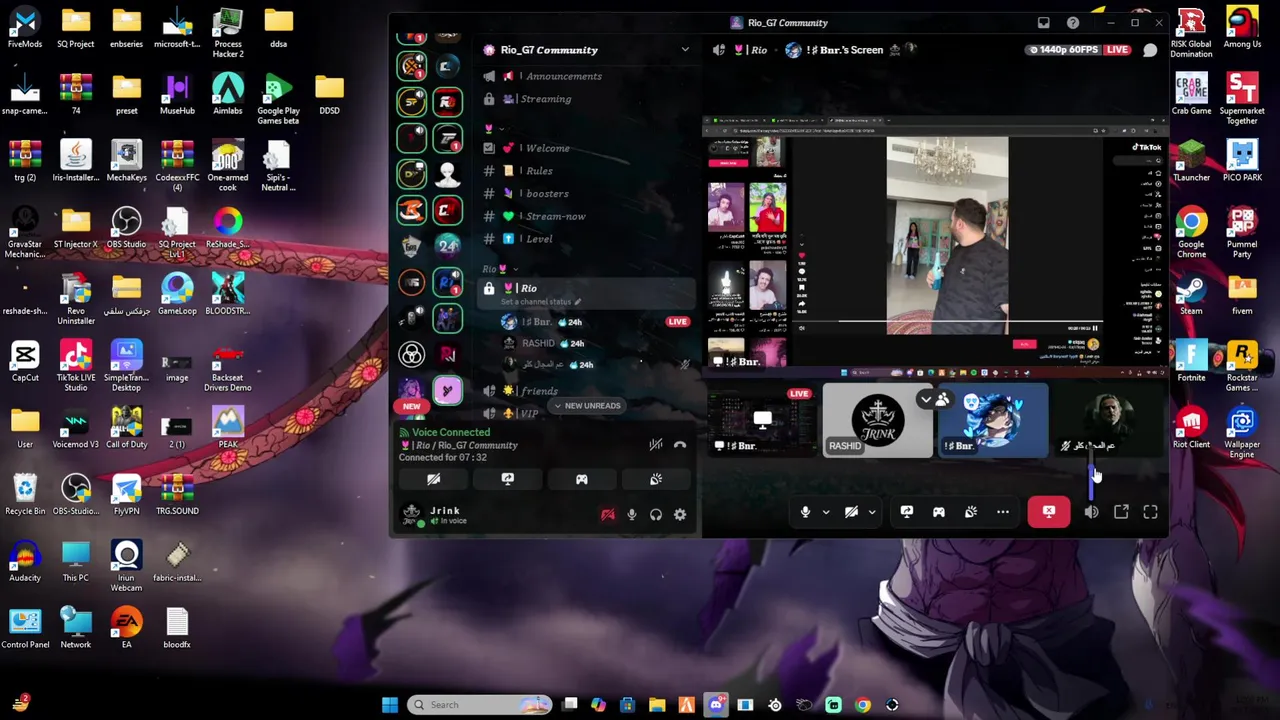Open Discord from taskbar
This screenshot has width=1280, height=720.
pos(716,705)
